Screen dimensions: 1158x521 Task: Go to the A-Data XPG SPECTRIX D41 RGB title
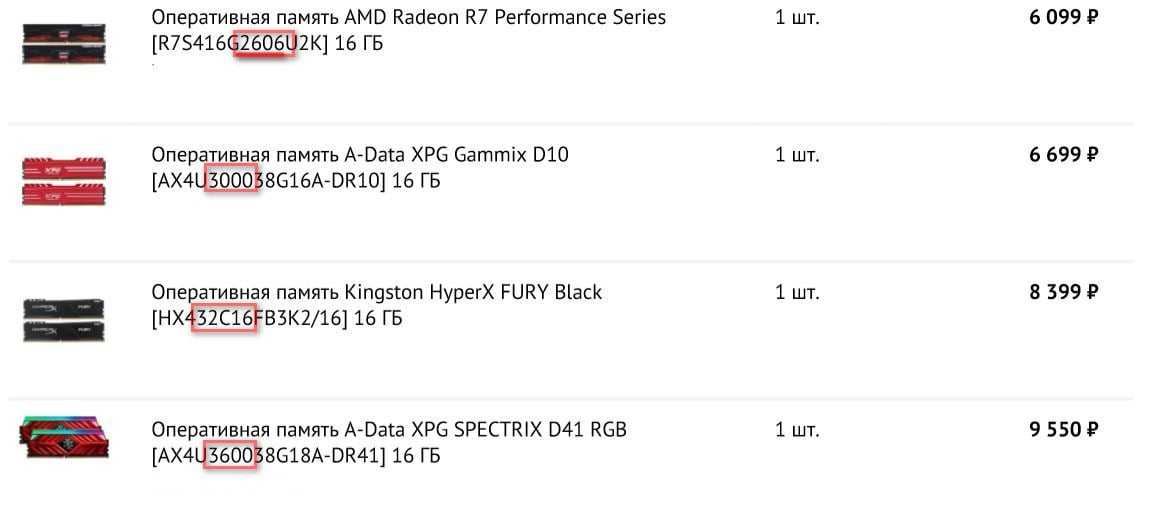click(x=389, y=430)
